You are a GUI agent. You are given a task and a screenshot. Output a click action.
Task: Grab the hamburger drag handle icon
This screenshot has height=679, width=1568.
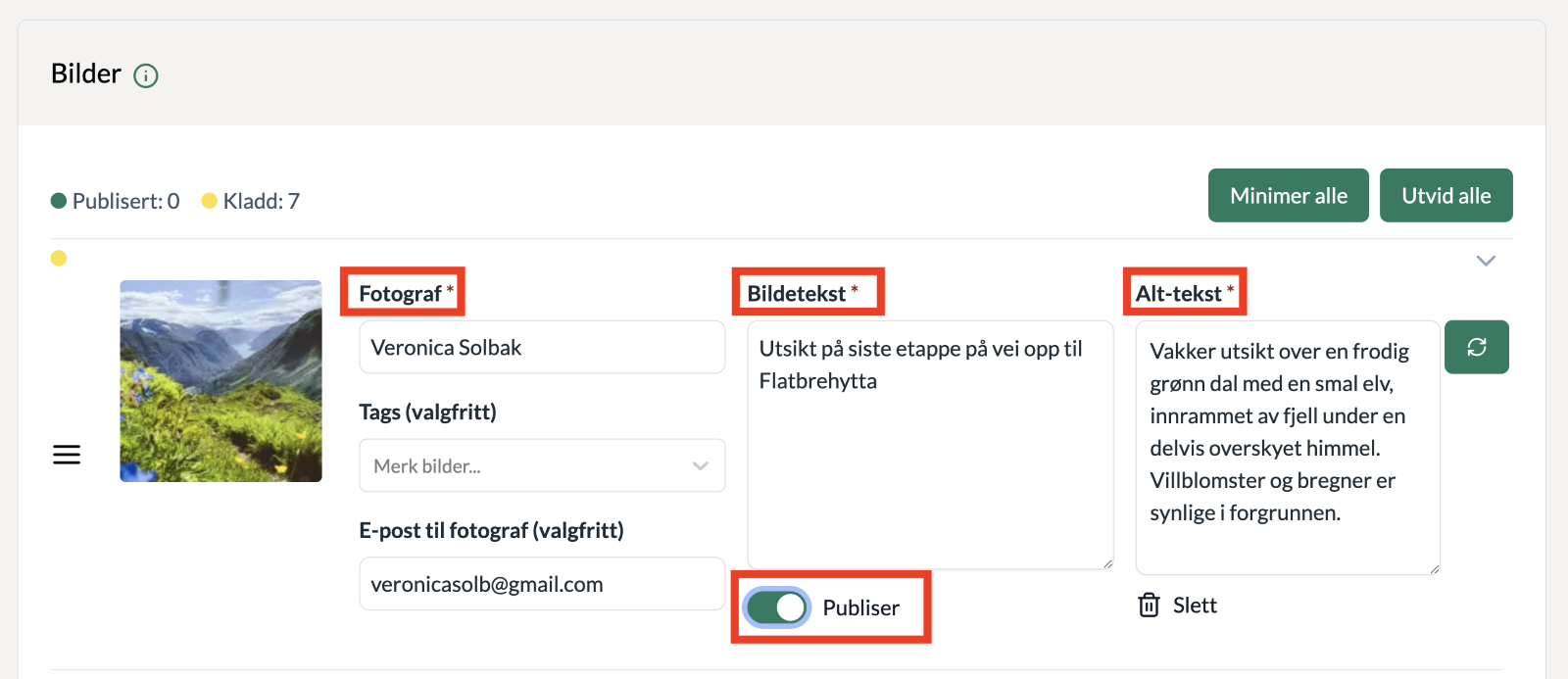coord(67,455)
